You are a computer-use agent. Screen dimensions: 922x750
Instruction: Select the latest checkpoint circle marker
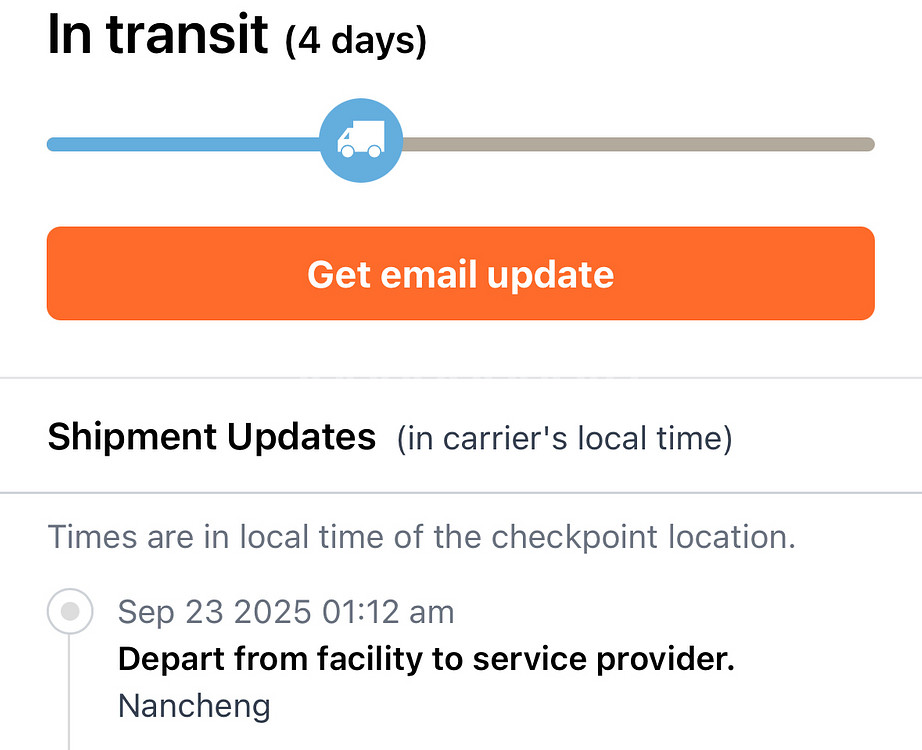coord(70,611)
